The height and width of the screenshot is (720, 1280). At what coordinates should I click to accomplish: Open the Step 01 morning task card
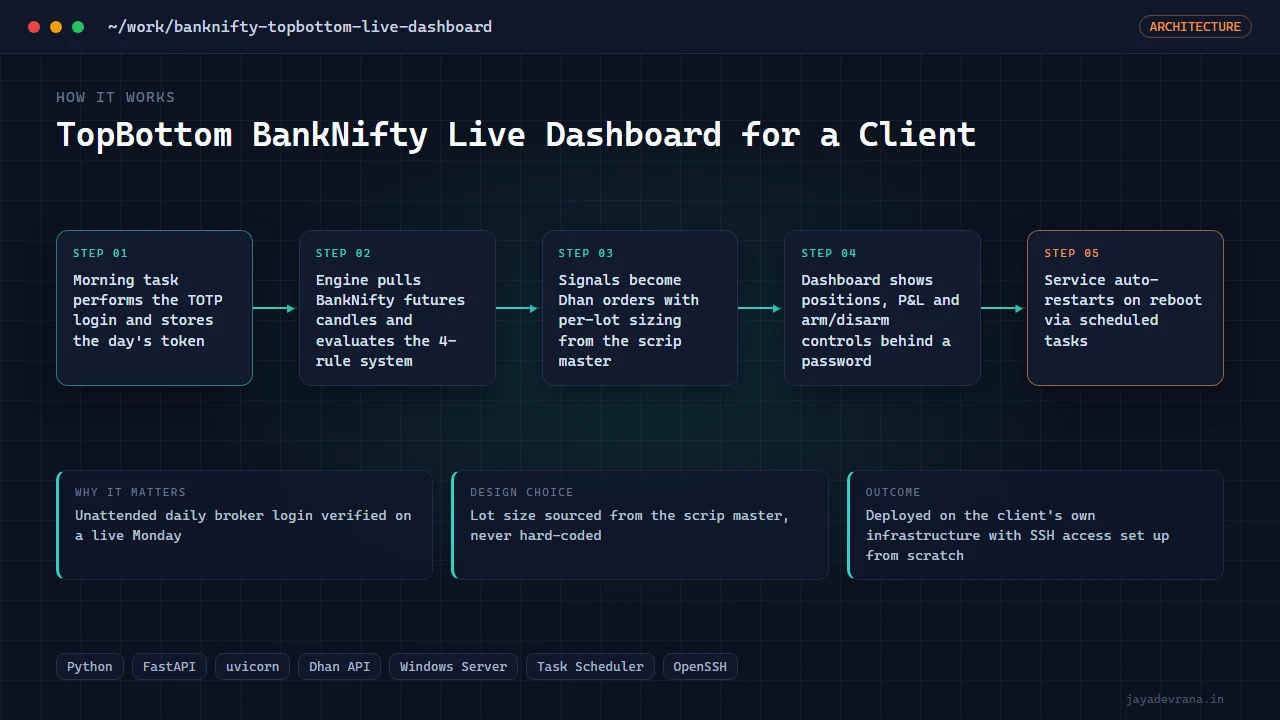point(154,308)
